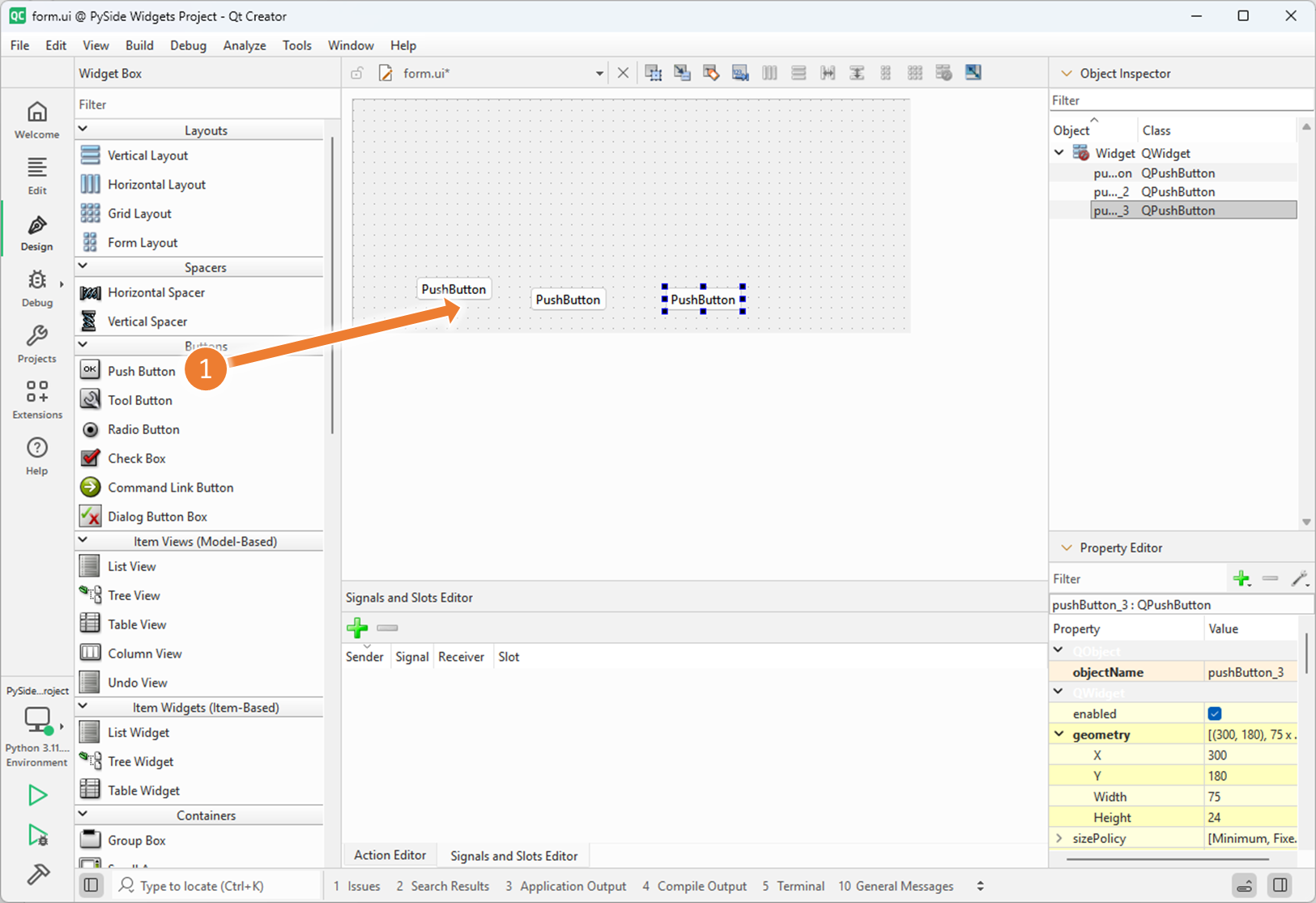Open the Application Output pane
1316x903 pixels.
(566, 886)
